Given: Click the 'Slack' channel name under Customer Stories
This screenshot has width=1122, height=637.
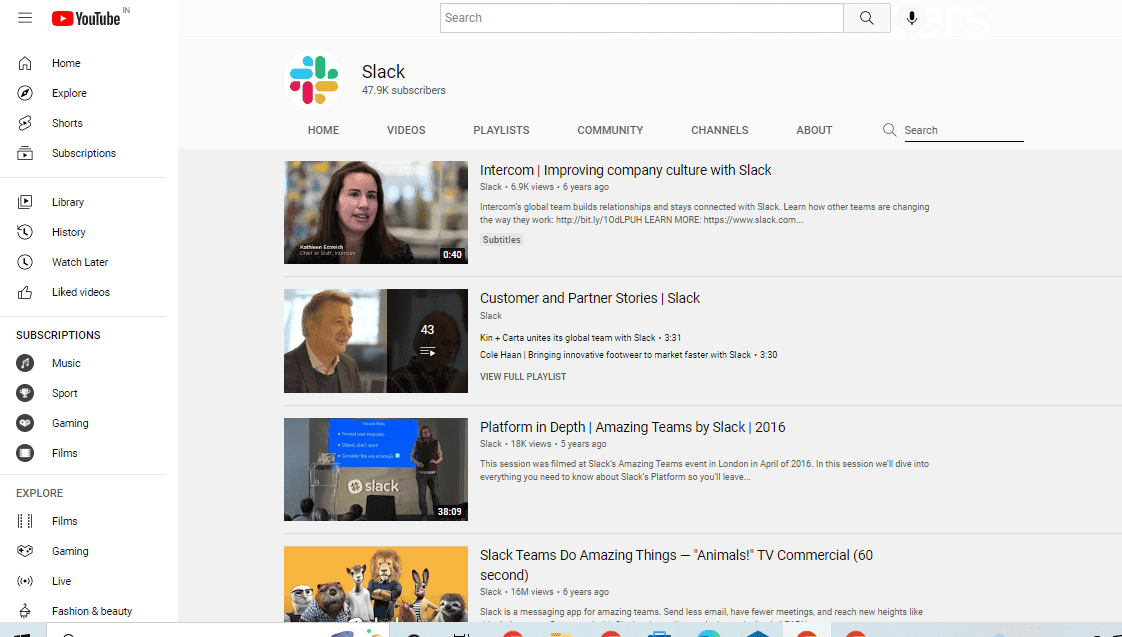Looking at the screenshot, I should (491, 316).
